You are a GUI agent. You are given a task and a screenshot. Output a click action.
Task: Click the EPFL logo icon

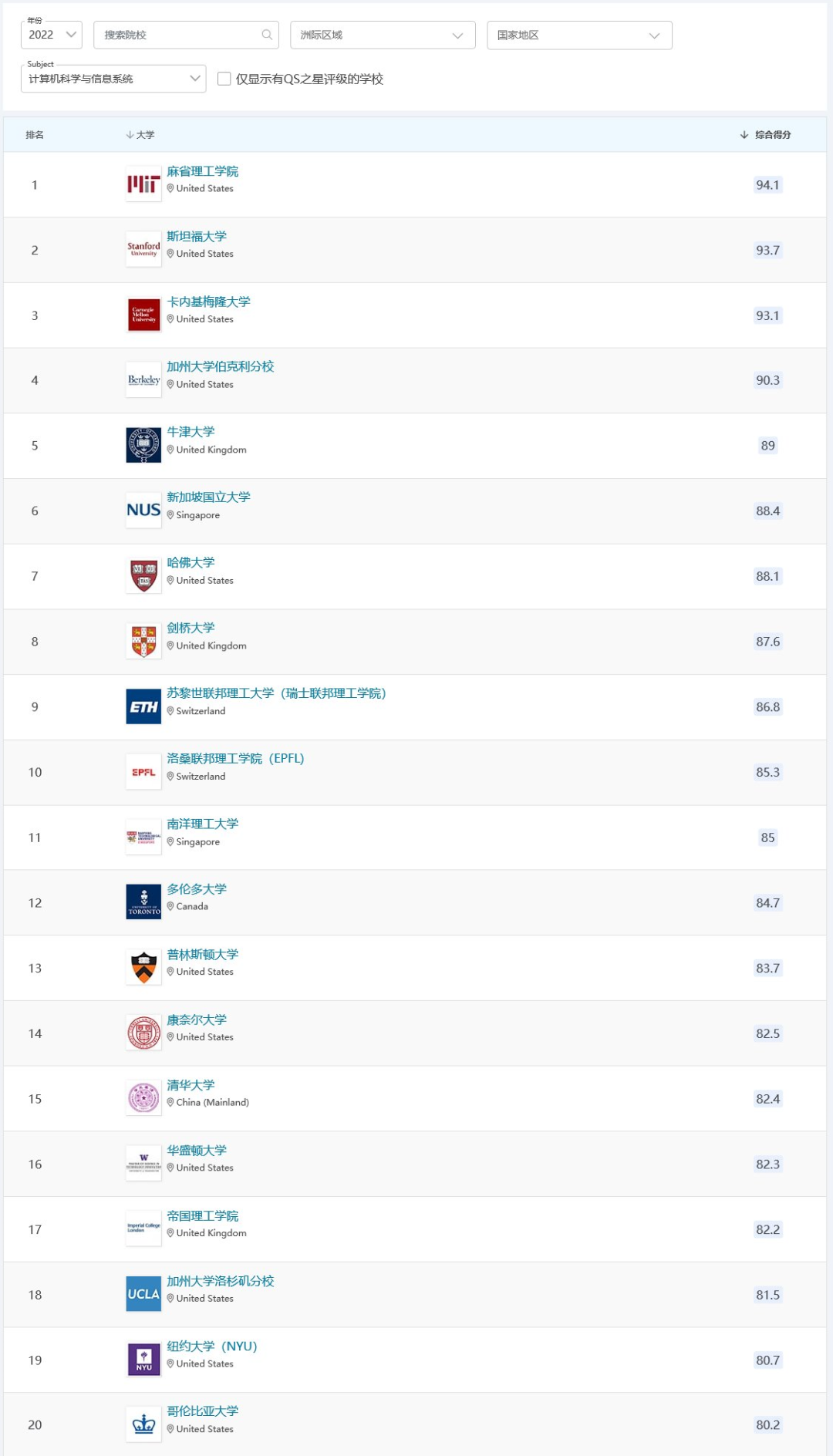coord(143,772)
